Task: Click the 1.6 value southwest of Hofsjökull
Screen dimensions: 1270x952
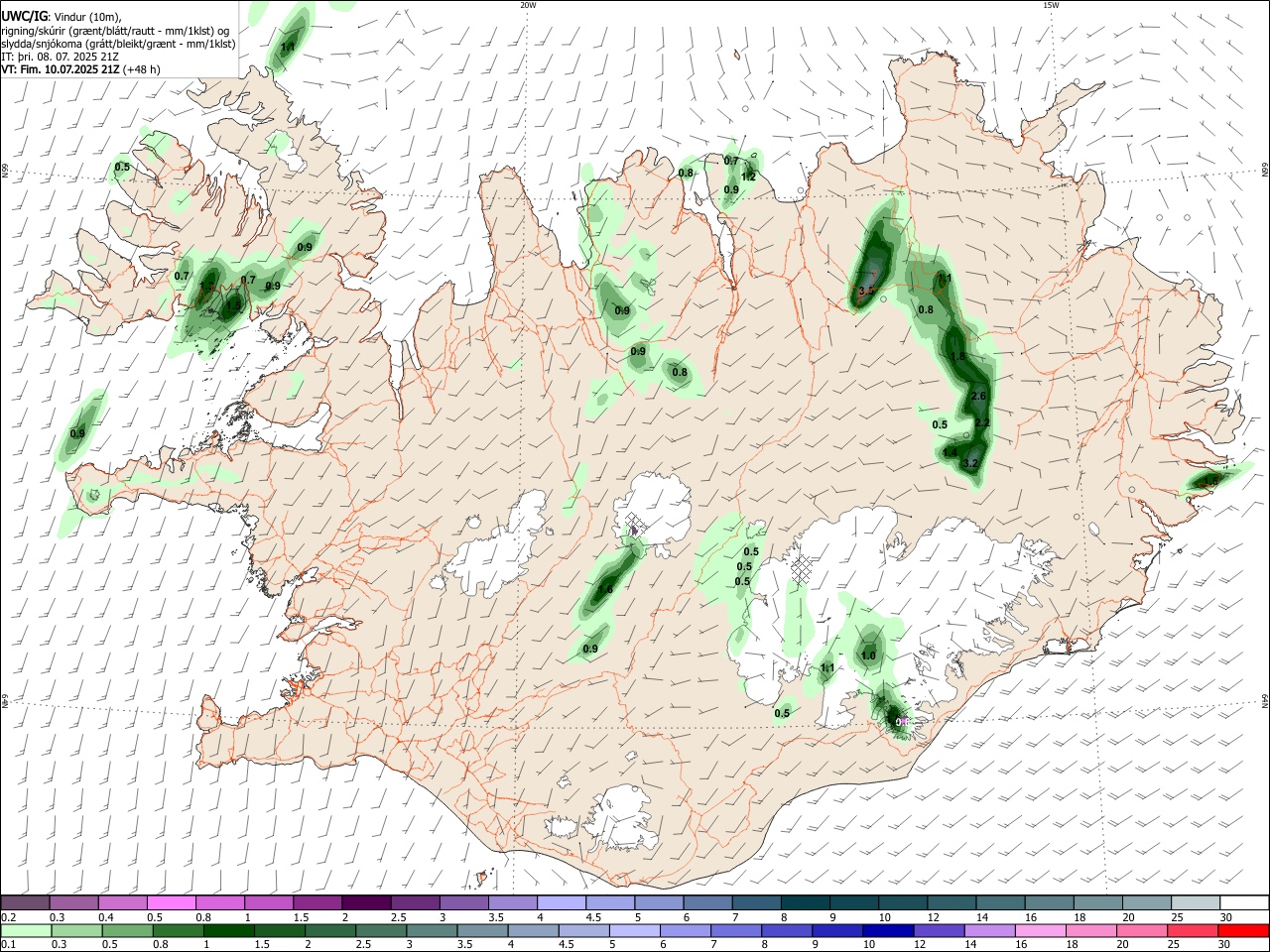Action: 605,589
